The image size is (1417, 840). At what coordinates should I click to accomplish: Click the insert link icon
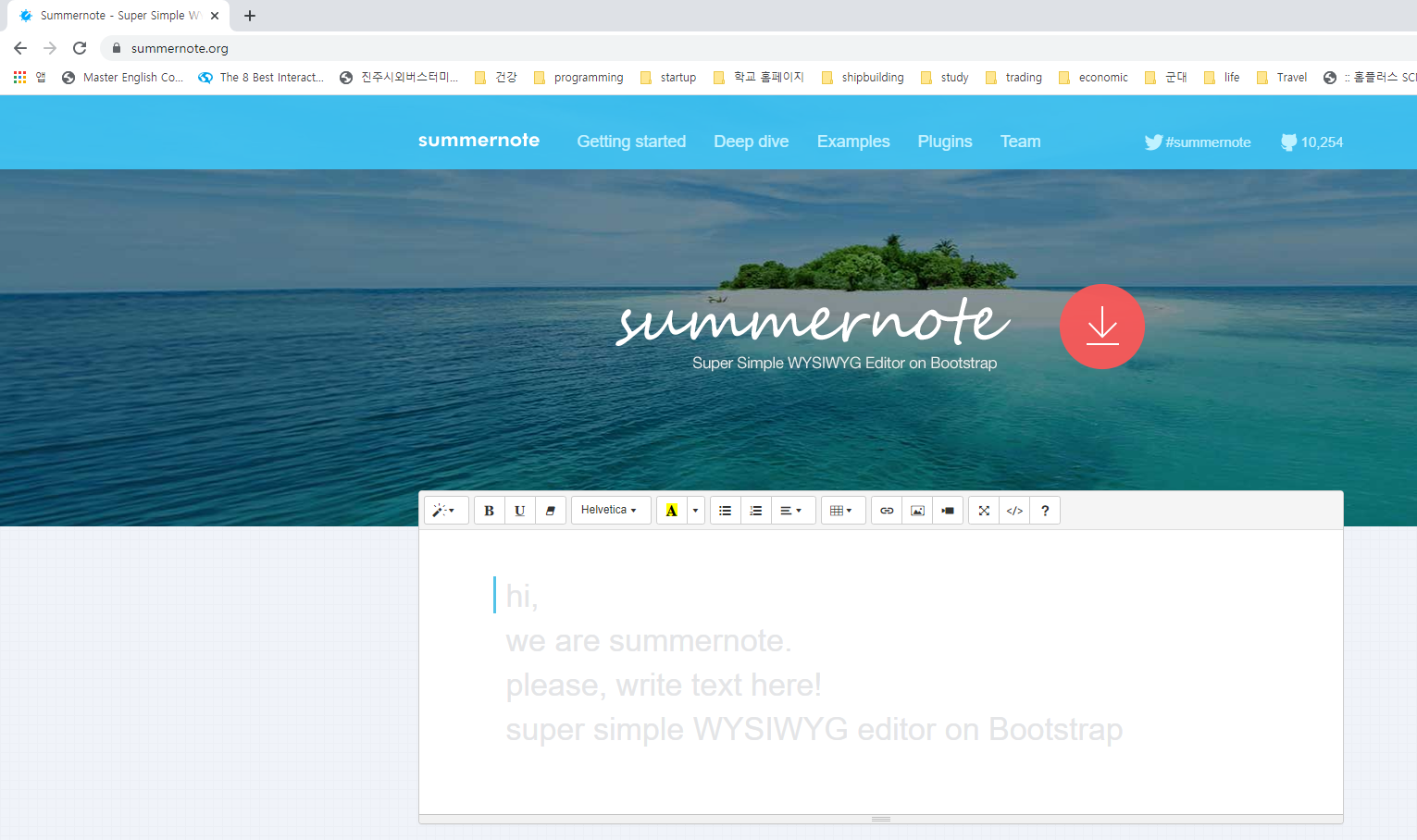(887, 511)
